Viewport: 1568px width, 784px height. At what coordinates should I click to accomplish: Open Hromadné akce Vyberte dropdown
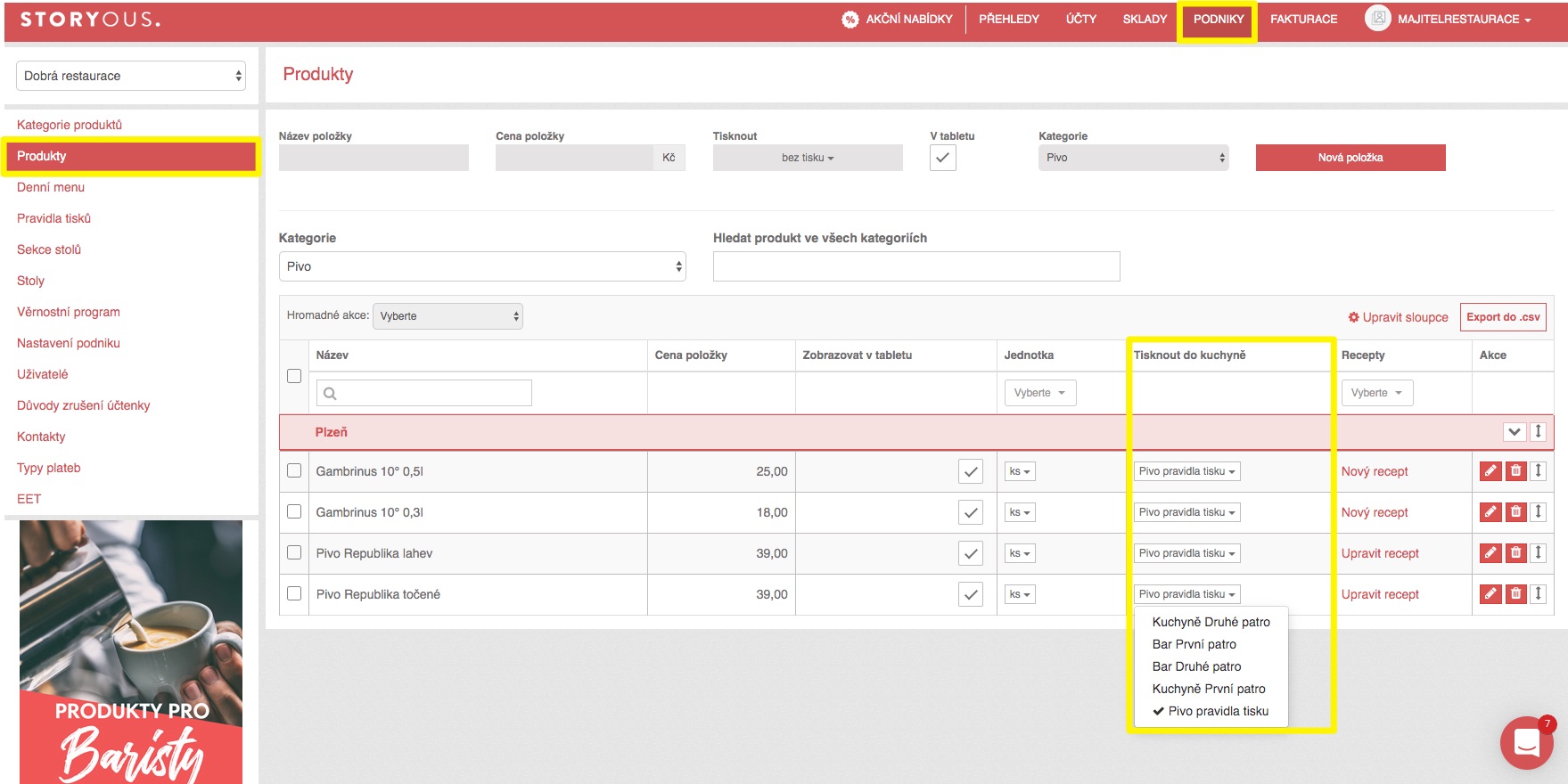click(x=447, y=316)
